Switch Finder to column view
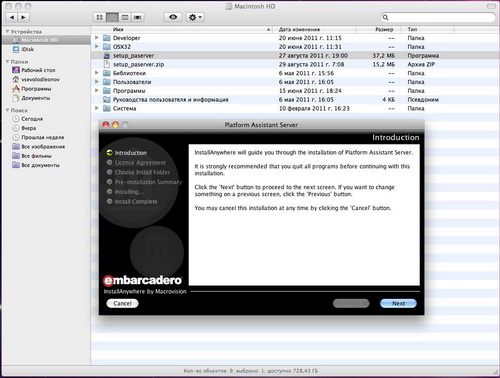 [x=125, y=17]
